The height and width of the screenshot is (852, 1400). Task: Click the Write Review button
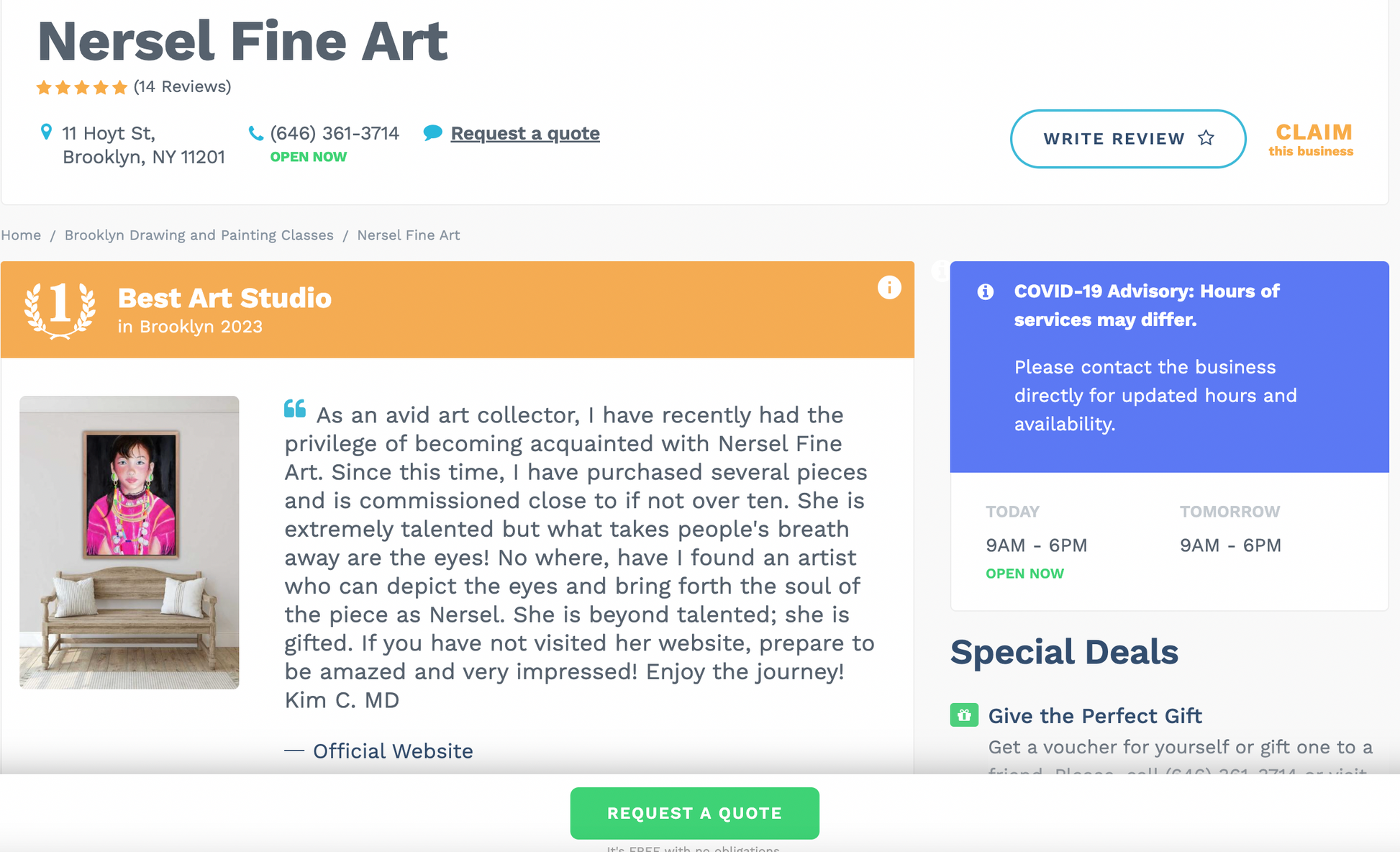click(1128, 139)
